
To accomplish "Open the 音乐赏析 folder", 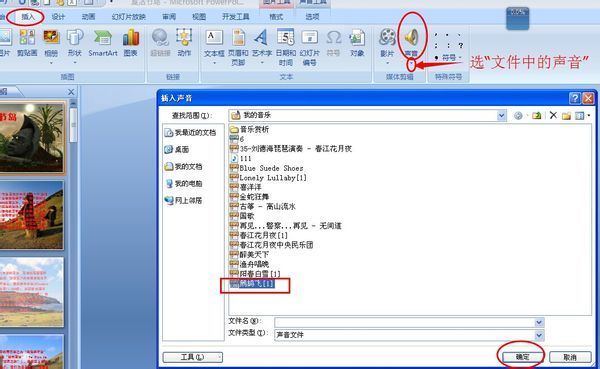I will coord(249,129).
